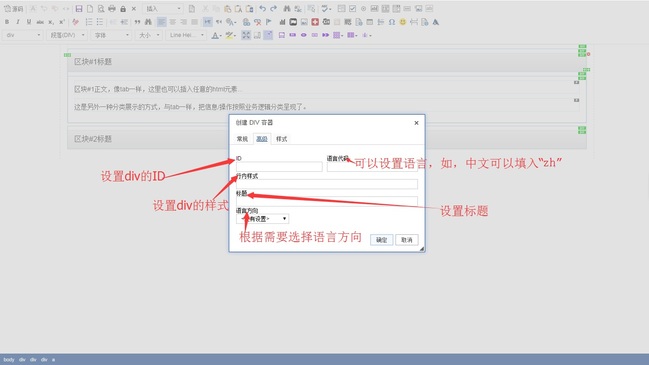
Task: Toggle Align Right
Action: click(183, 22)
